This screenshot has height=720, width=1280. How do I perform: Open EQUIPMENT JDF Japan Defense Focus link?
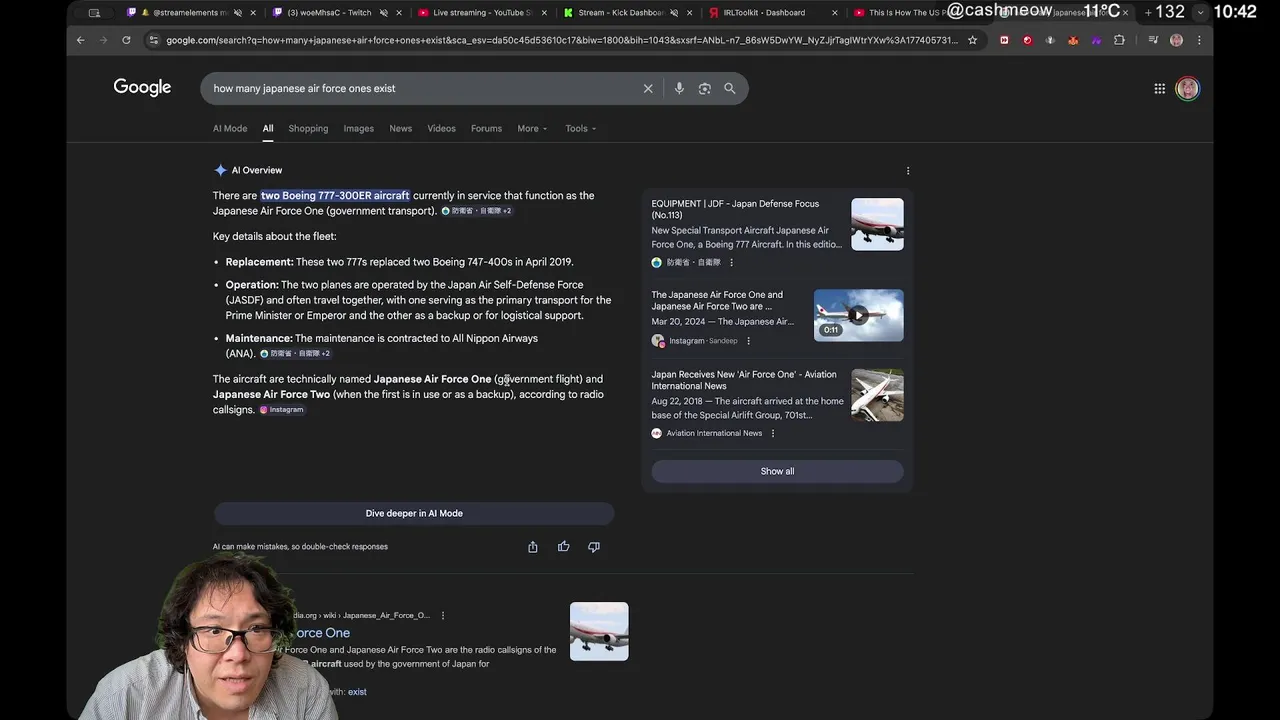click(735, 209)
